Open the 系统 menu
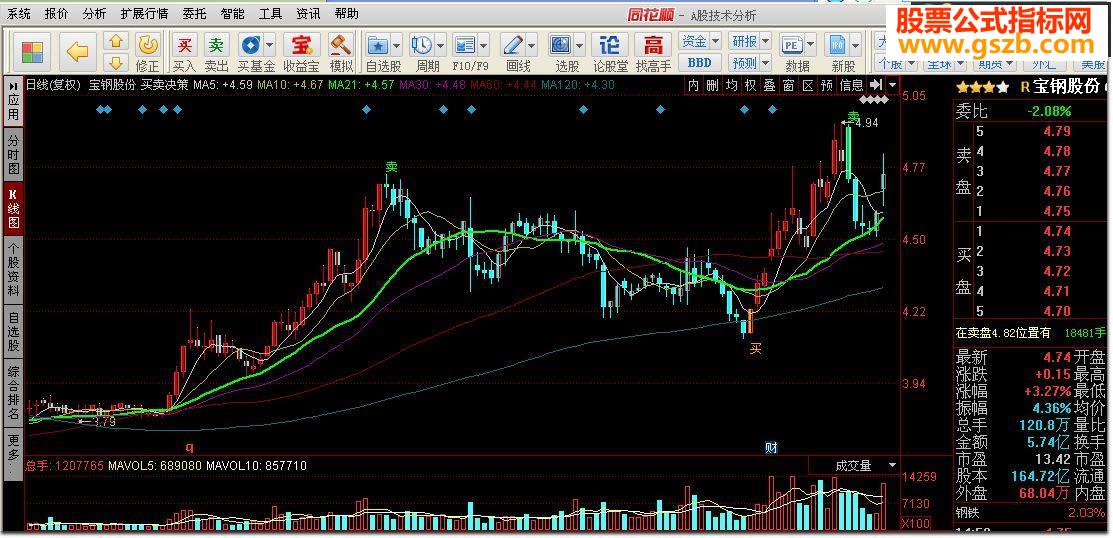Viewport: 1113px width, 538px height. coord(19,13)
